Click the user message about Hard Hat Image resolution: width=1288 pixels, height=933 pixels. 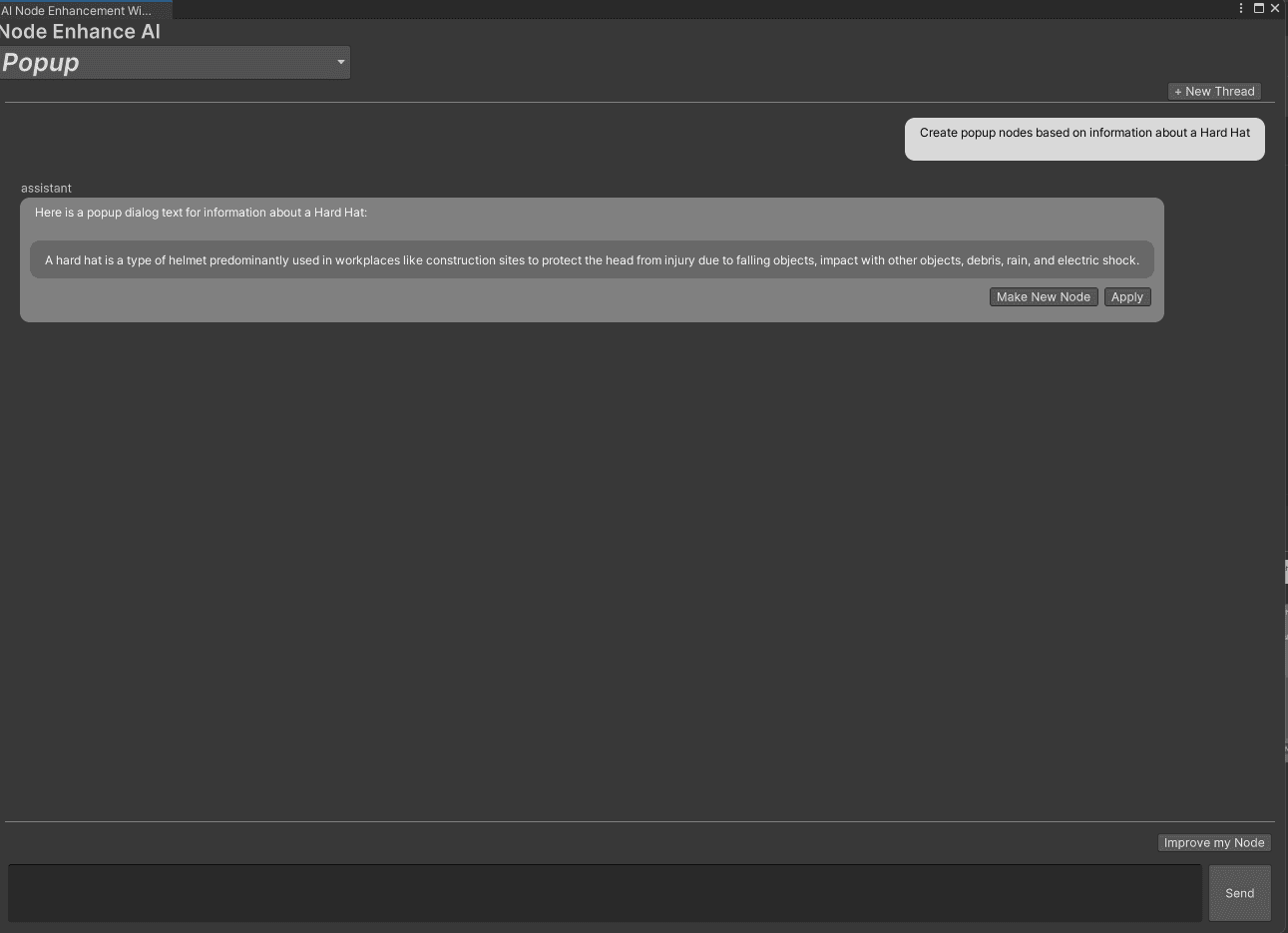point(1084,139)
